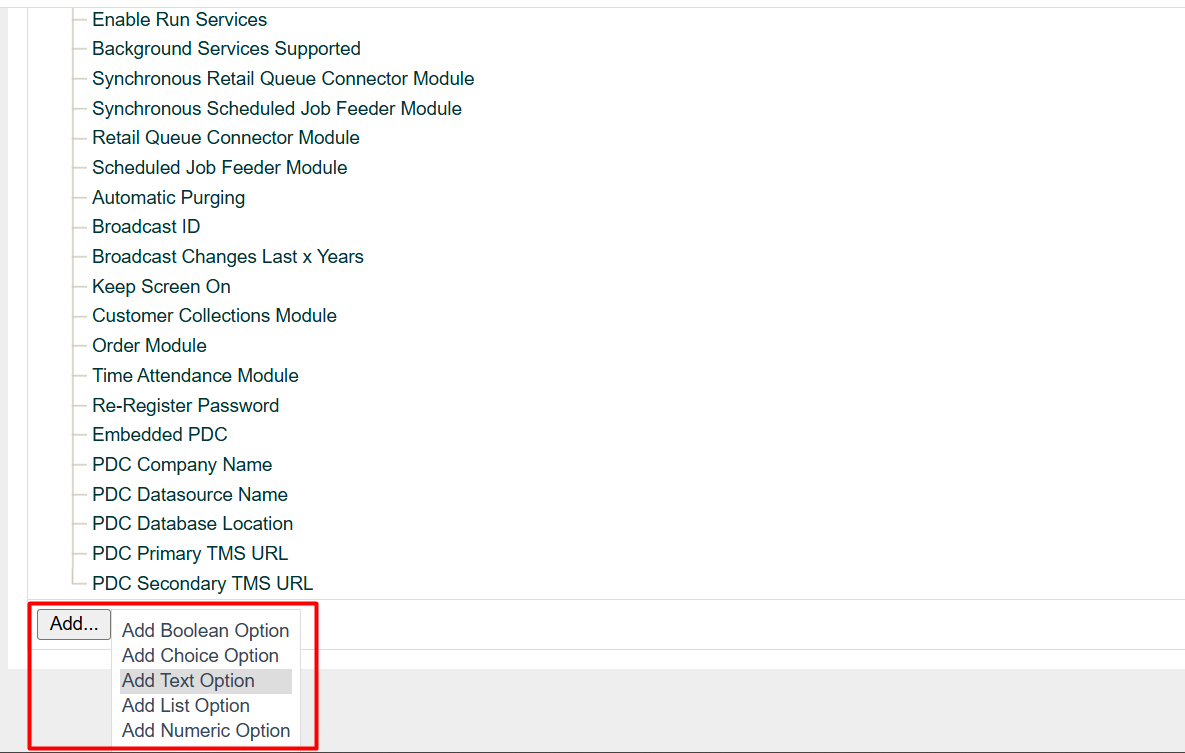
Task: Select Synchronous Scheduled Job Feeder Module
Action: (x=276, y=108)
